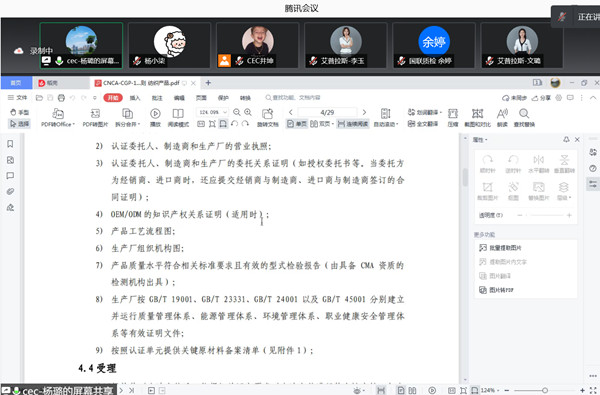Image resolution: width=600 pixels, height=395 pixels.
Task: Switch to the 页面 ribbon tab
Action: [201, 98]
